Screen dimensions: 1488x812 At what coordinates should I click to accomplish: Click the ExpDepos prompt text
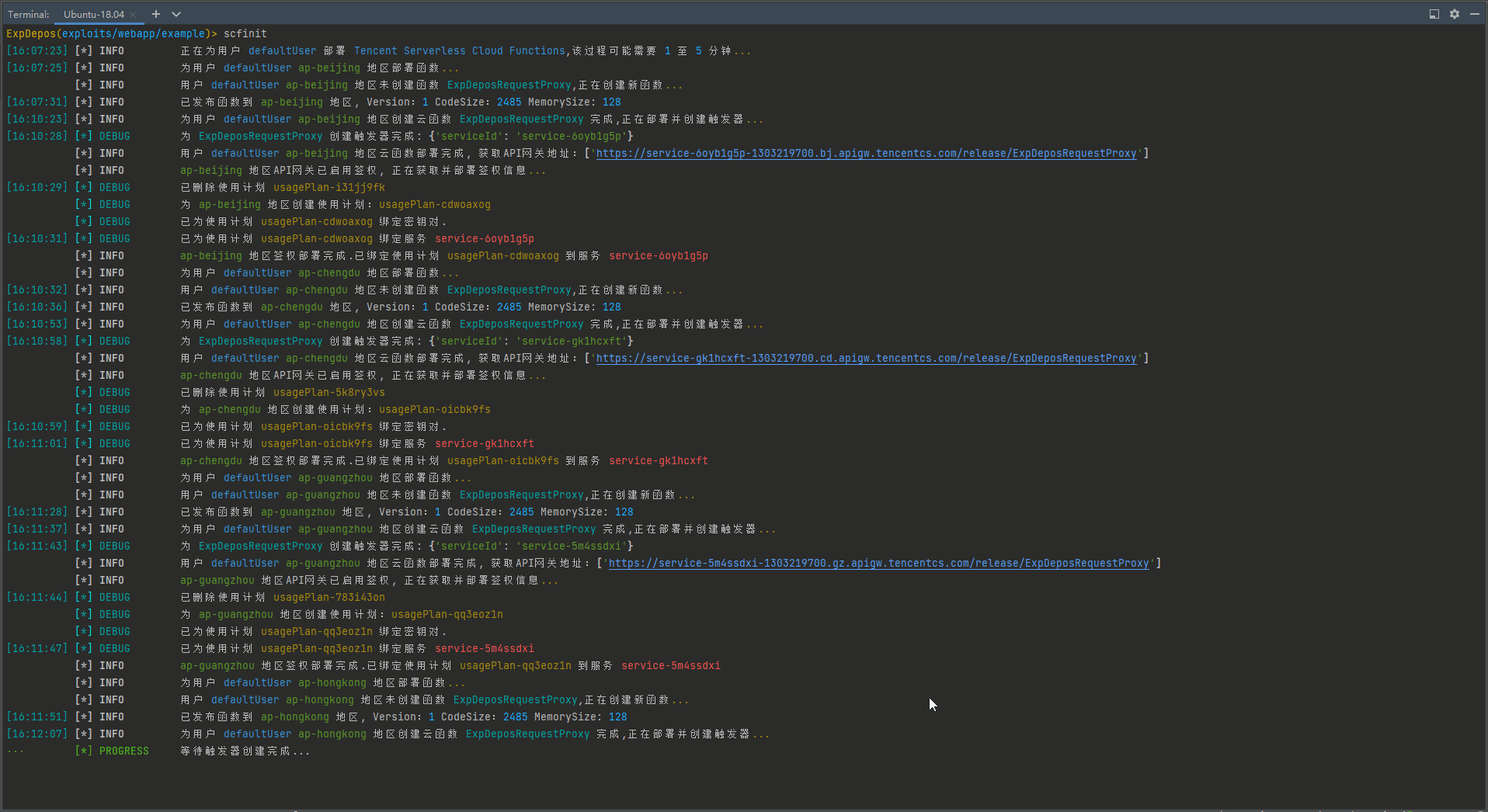(x=31, y=34)
